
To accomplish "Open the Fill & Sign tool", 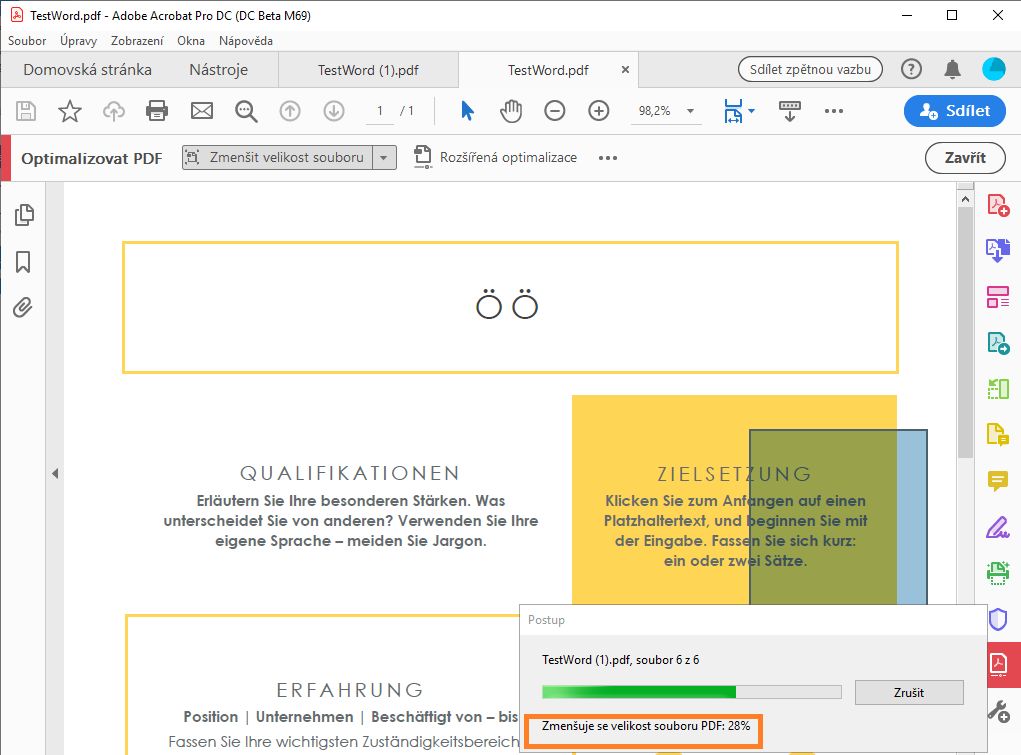I will click(997, 527).
